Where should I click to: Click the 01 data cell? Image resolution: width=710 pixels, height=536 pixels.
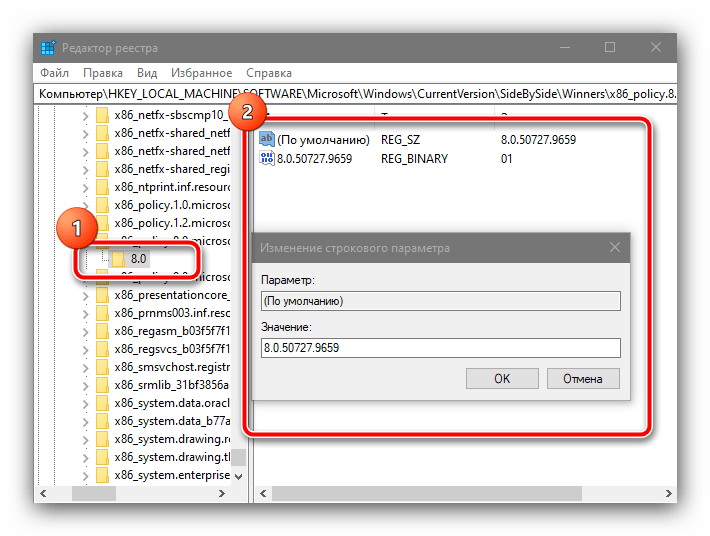point(506,159)
